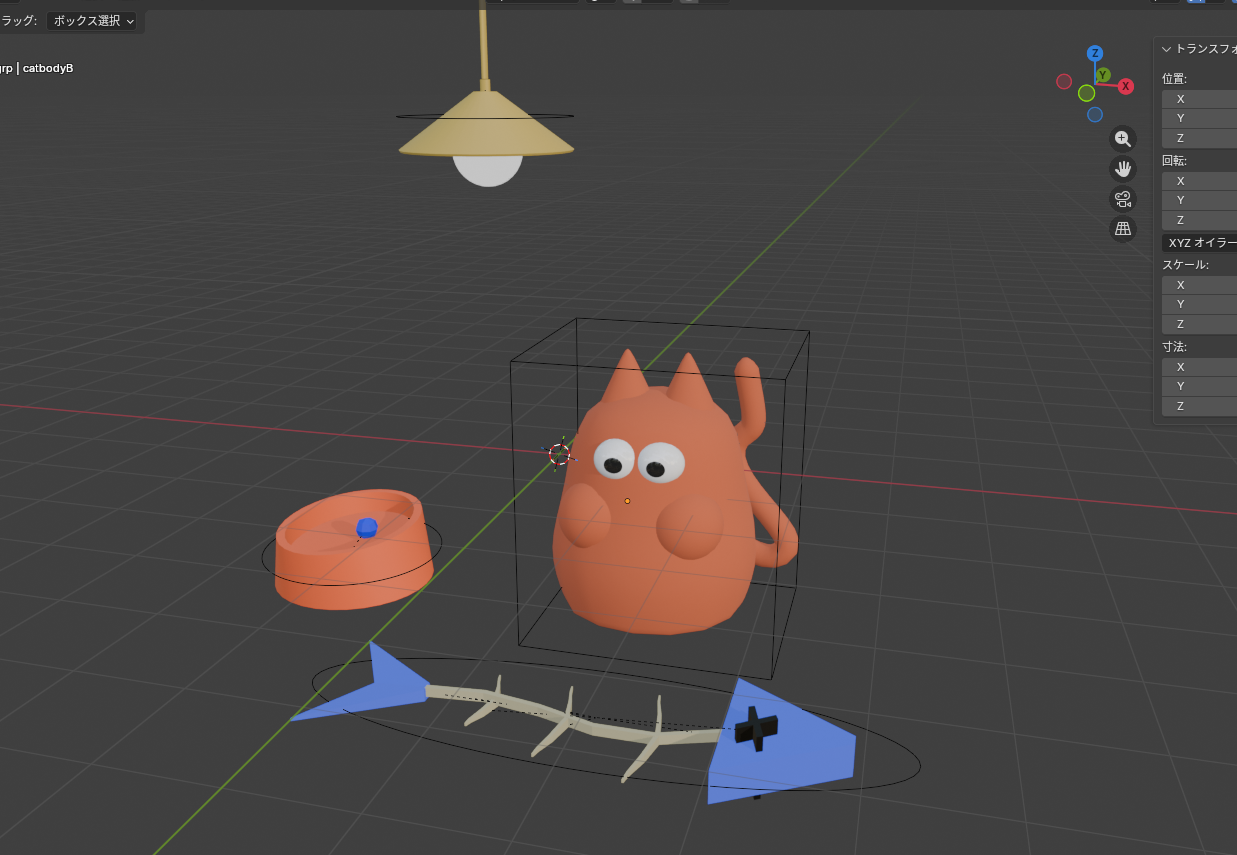1237x855 pixels.
Task: Click the green Y axis label on gizmo
Action: click(1103, 75)
